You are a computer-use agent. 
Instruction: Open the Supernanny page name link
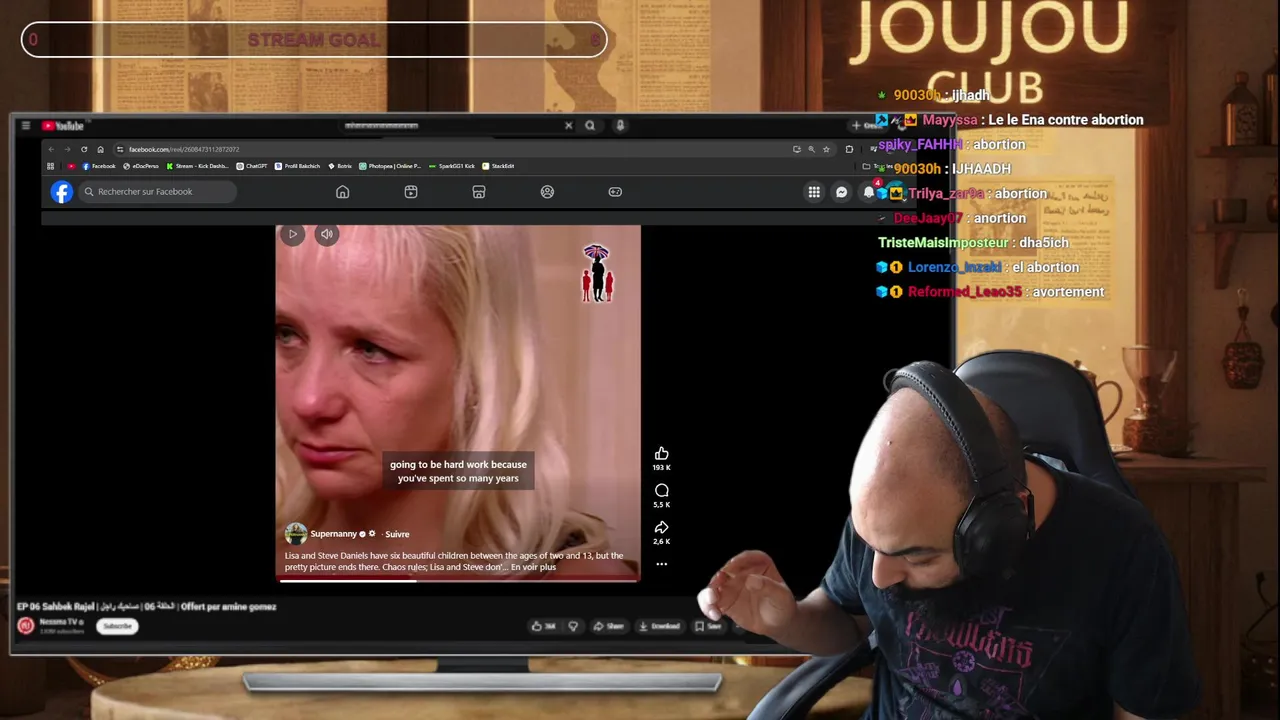click(x=334, y=534)
